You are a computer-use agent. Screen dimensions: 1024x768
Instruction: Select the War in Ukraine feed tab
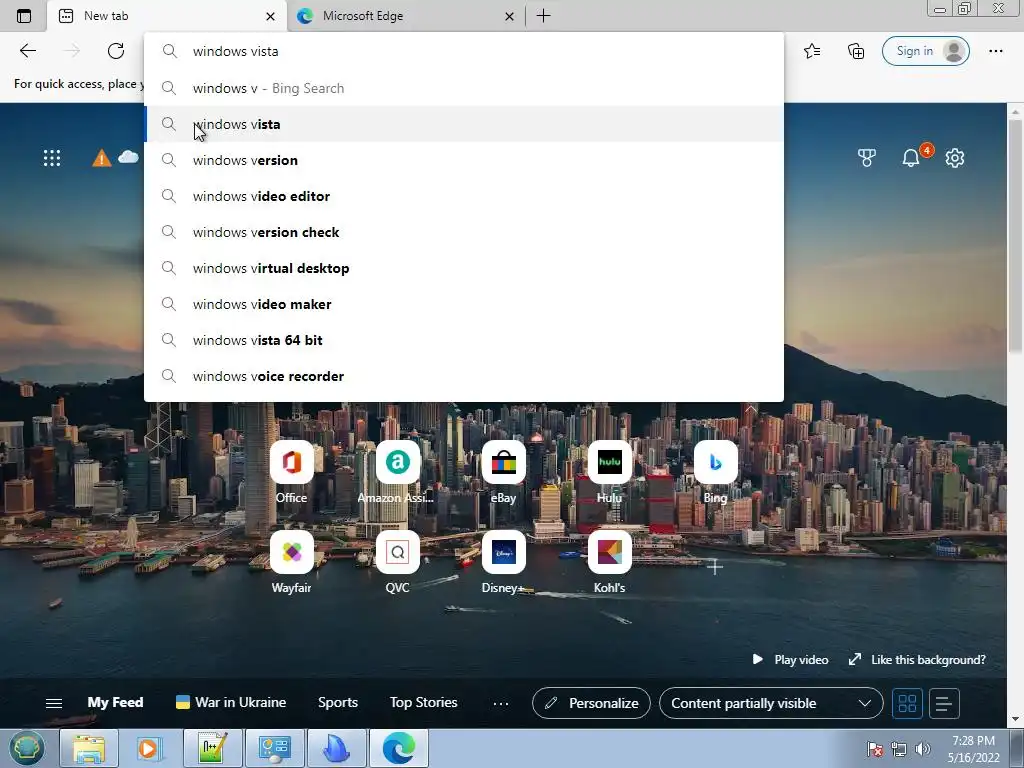pyautogui.click(x=231, y=703)
